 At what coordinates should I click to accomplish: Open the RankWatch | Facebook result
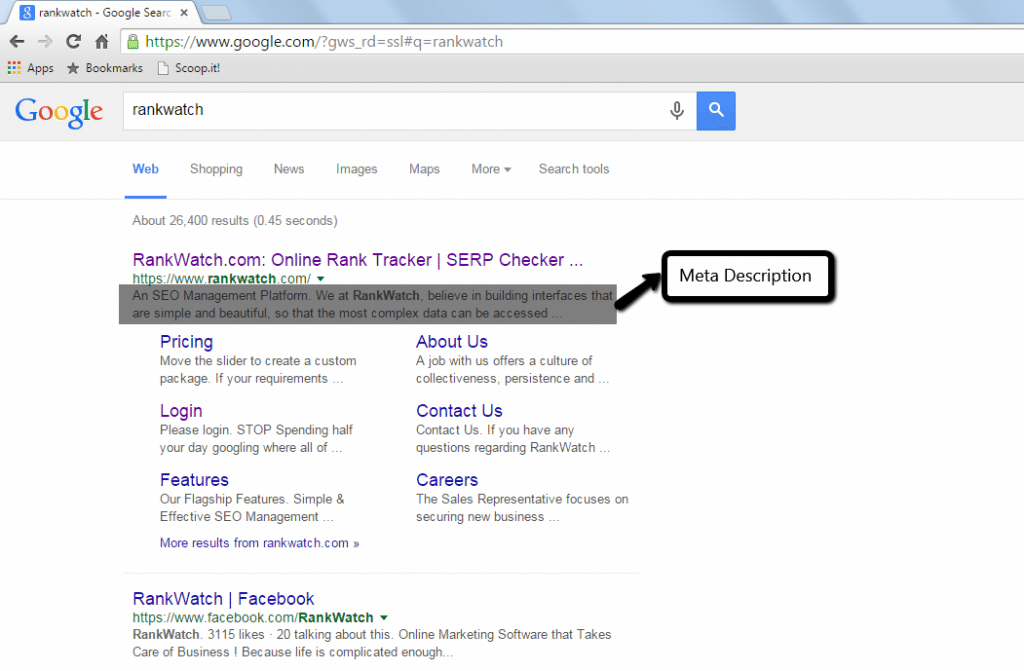pyautogui.click(x=223, y=599)
